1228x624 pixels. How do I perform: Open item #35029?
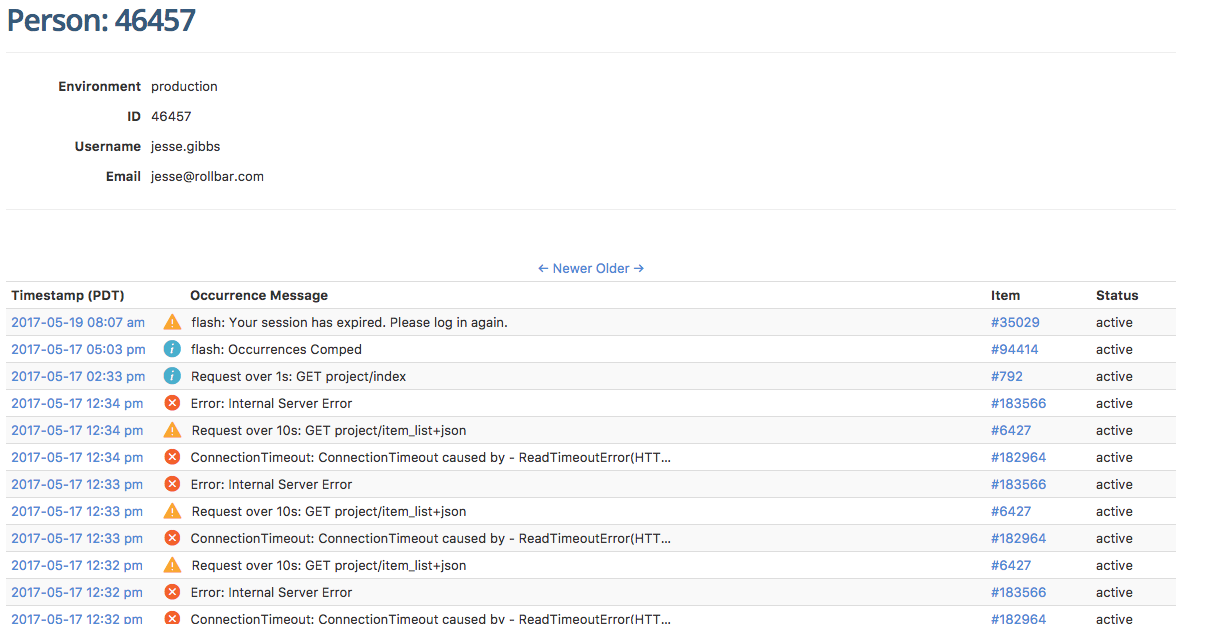(1015, 322)
